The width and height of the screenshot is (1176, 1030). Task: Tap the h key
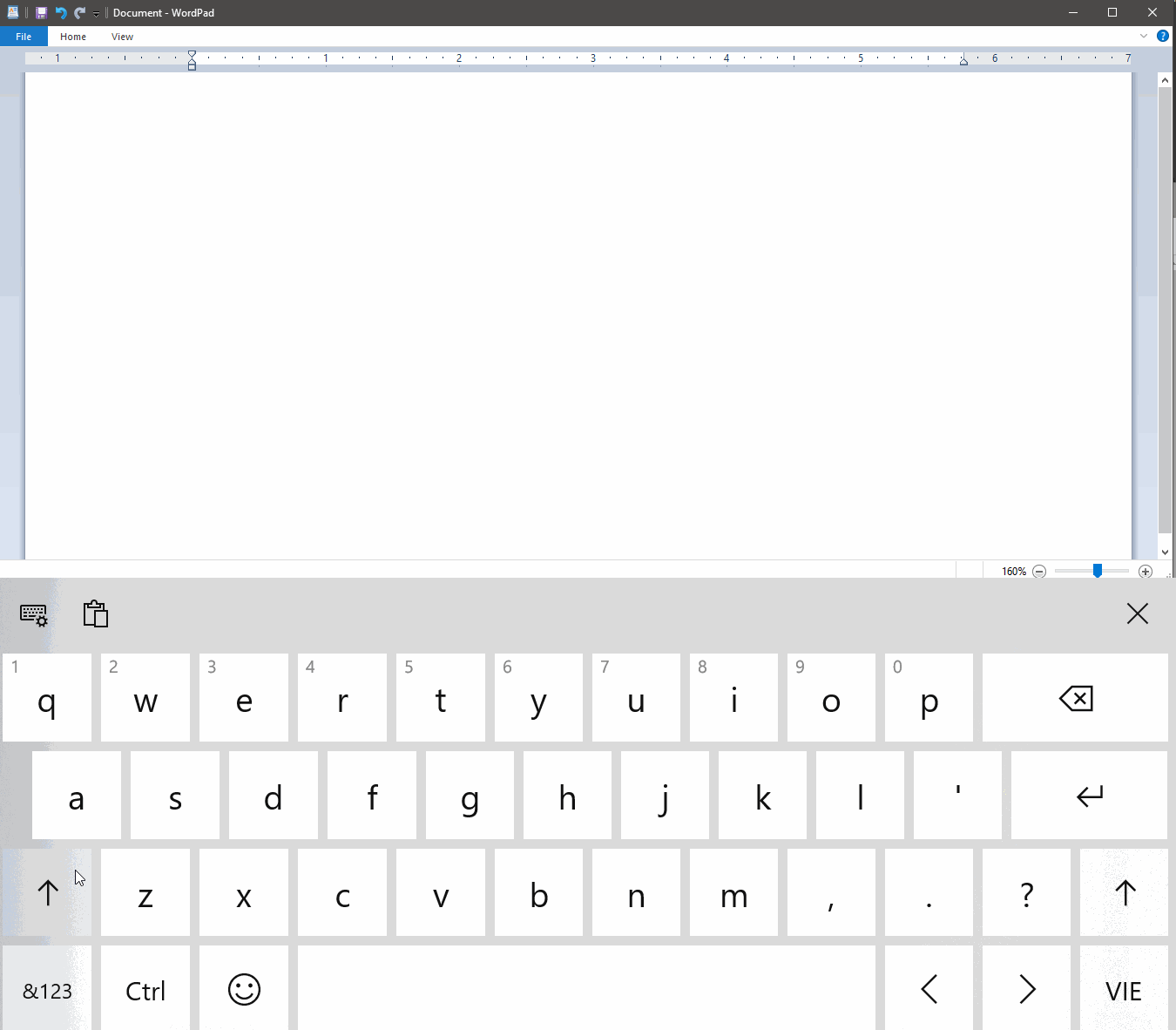[568, 796]
